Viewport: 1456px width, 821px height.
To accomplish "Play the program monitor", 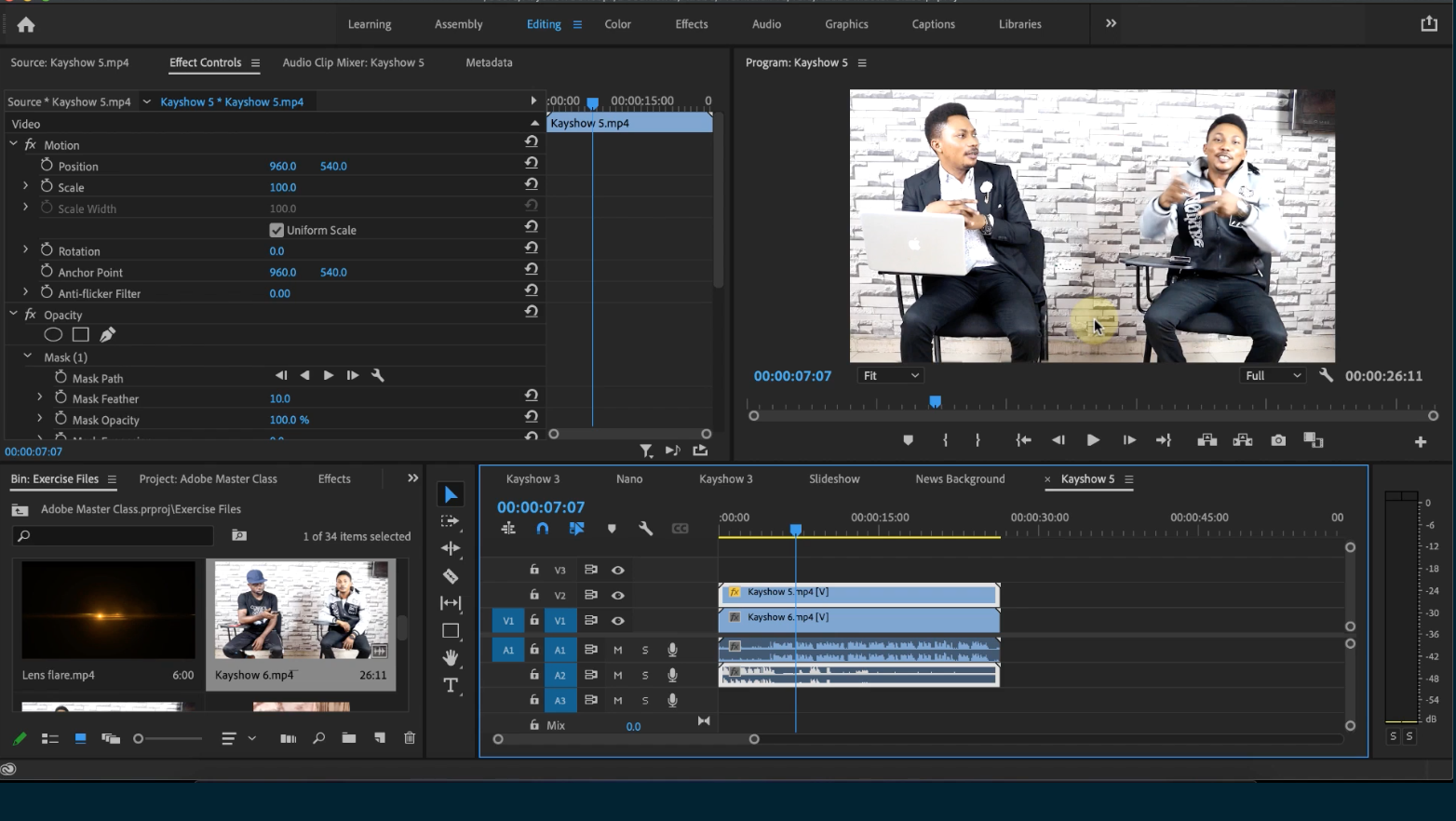I will tap(1093, 440).
